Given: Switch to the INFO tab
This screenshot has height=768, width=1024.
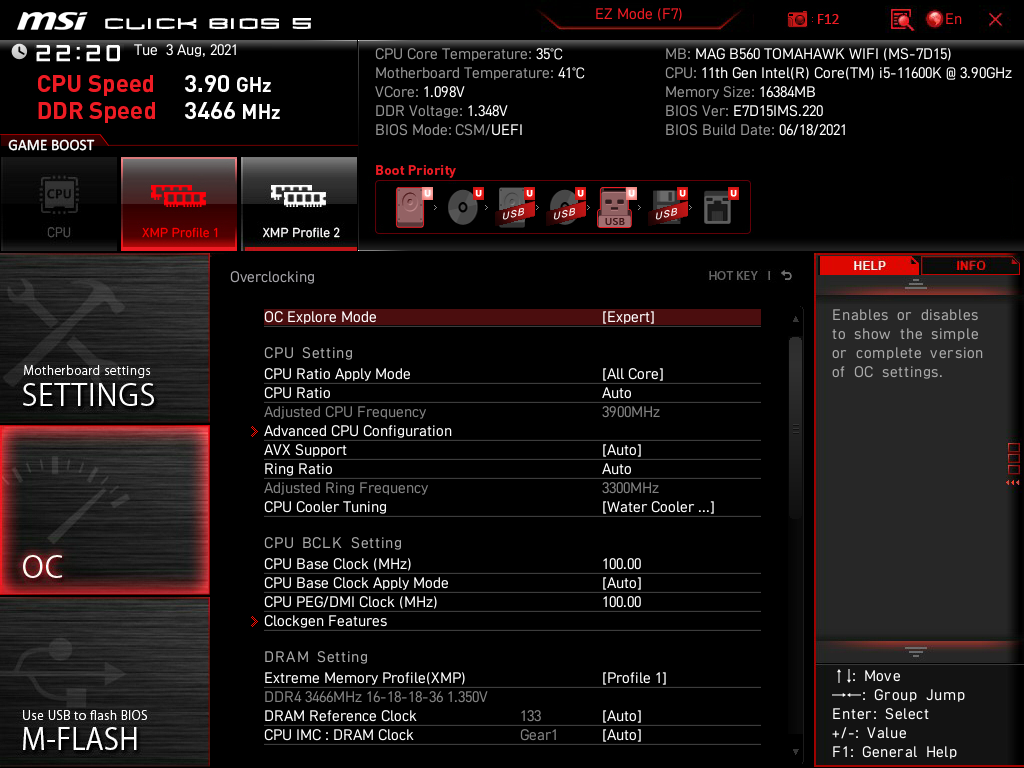Looking at the screenshot, I should [x=970, y=266].
